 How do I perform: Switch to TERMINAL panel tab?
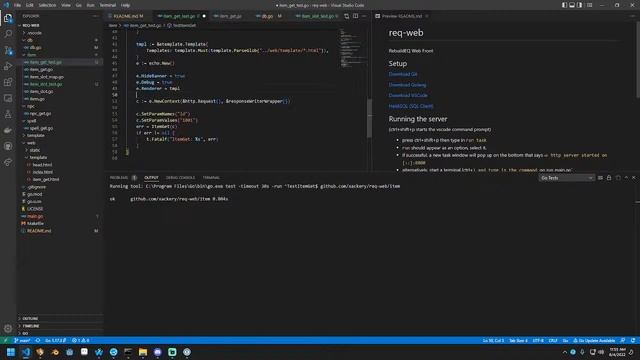click(x=211, y=178)
